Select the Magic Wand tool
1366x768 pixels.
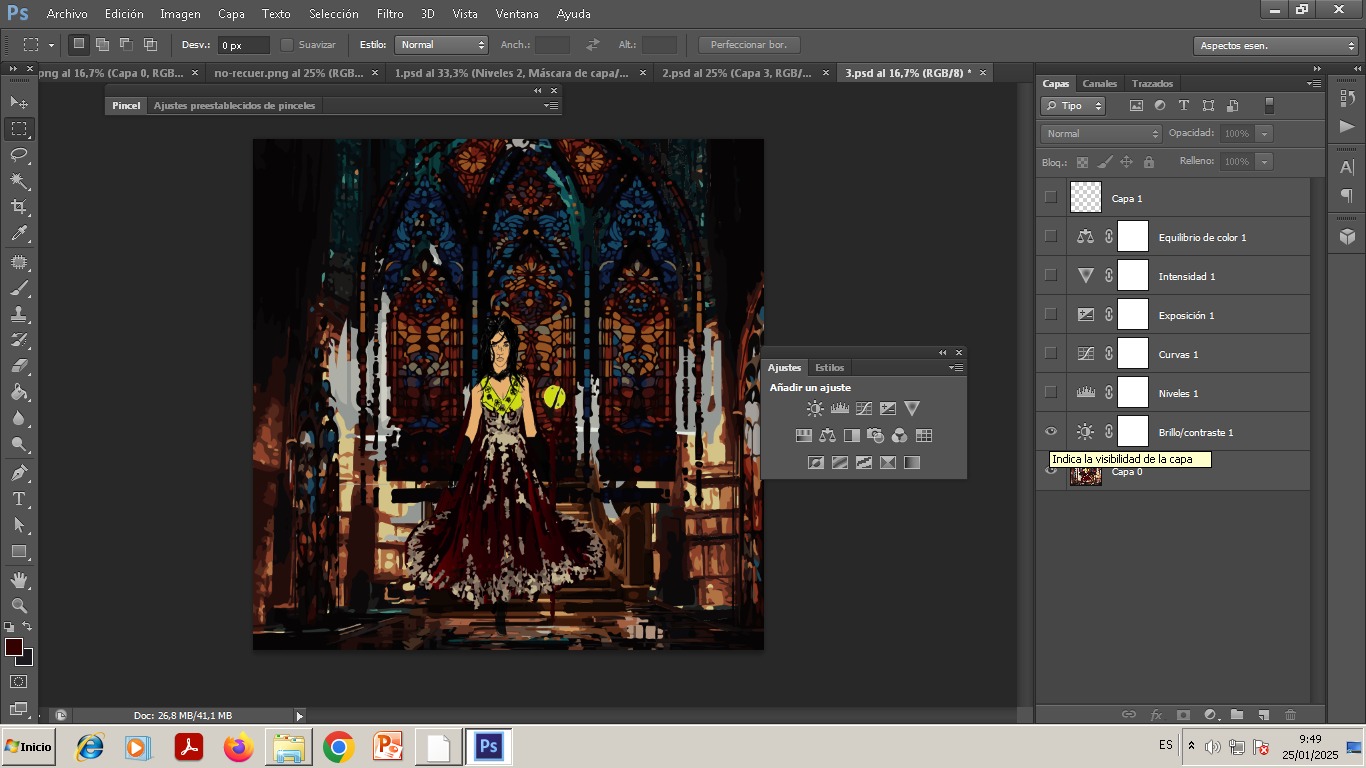tap(19, 181)
